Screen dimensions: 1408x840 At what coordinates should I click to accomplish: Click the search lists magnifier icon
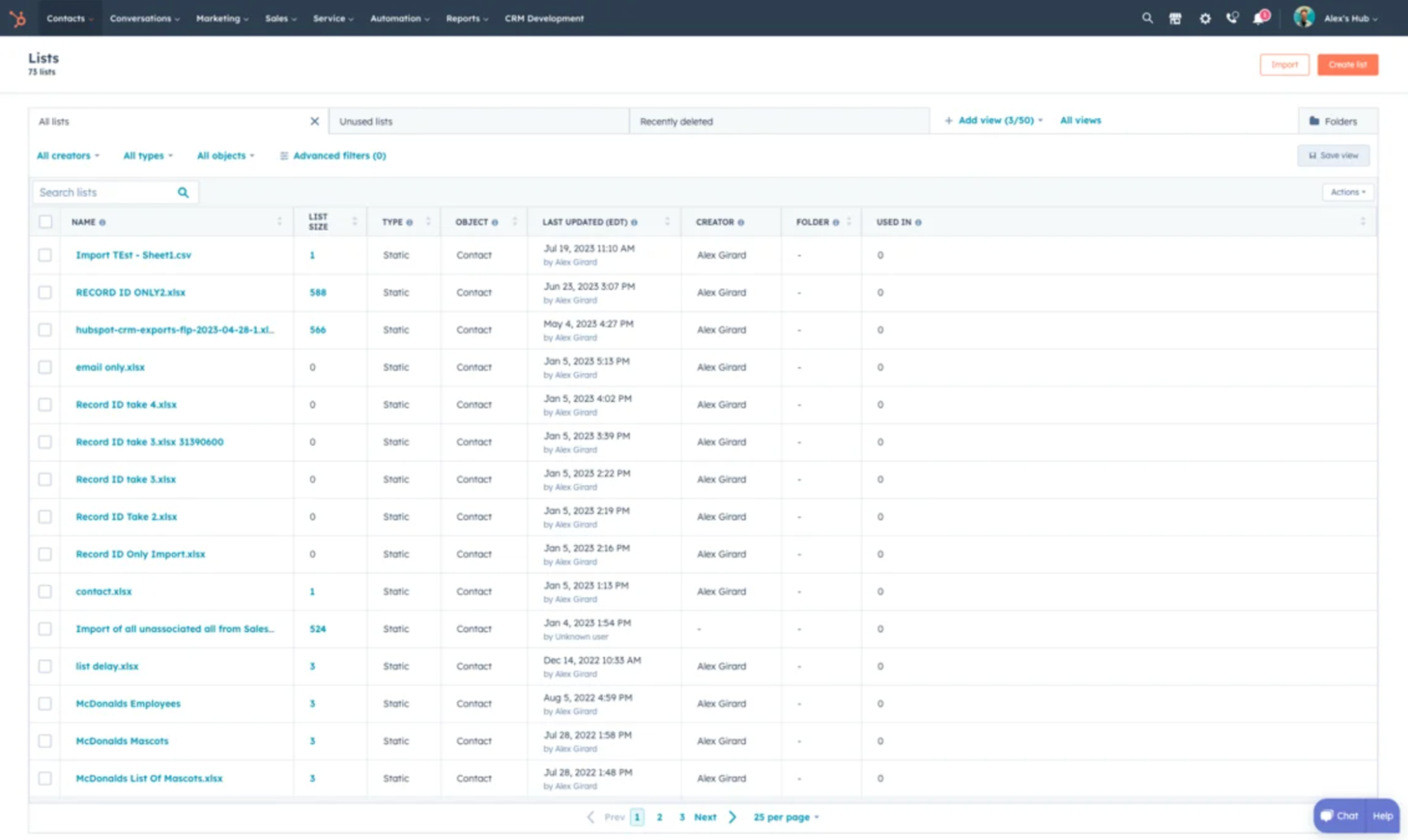183,192
